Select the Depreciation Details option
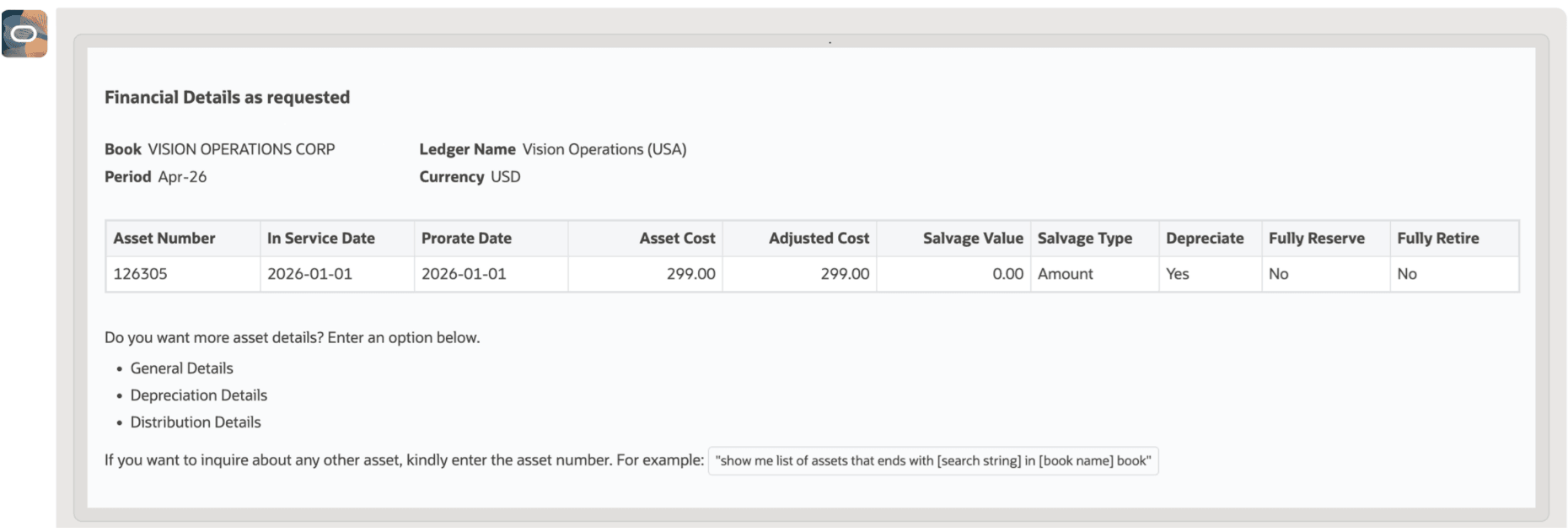Screen dimensions: 1568x532 pos(198,395)
